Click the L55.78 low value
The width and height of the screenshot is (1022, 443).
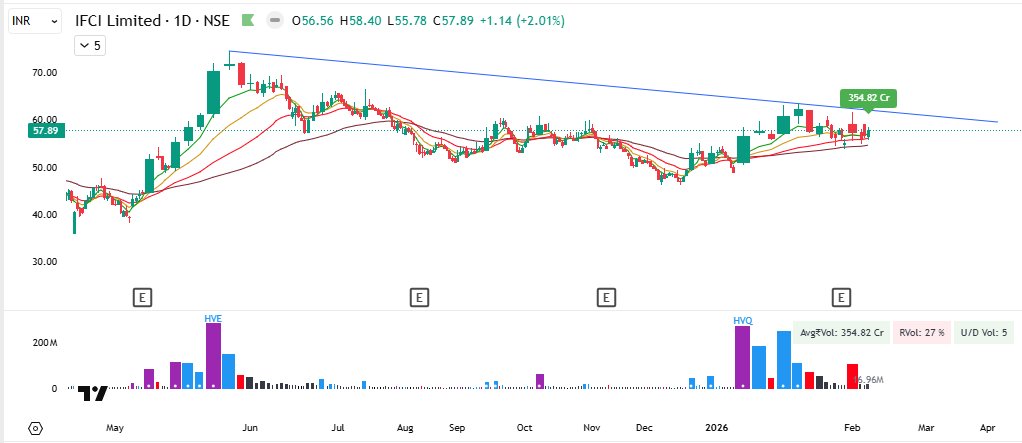[407, 21]
